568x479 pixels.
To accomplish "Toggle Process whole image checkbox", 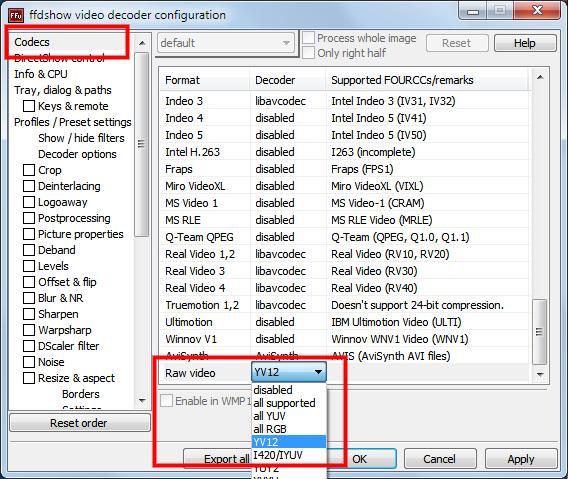I will click(308, 38).
